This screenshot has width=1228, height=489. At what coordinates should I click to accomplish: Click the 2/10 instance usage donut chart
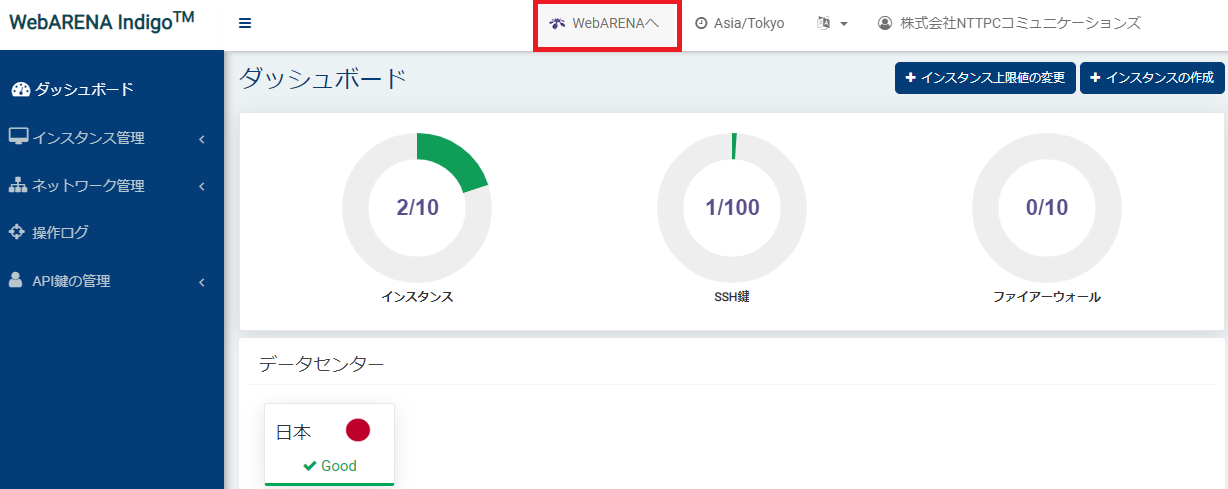coord(417,208)
